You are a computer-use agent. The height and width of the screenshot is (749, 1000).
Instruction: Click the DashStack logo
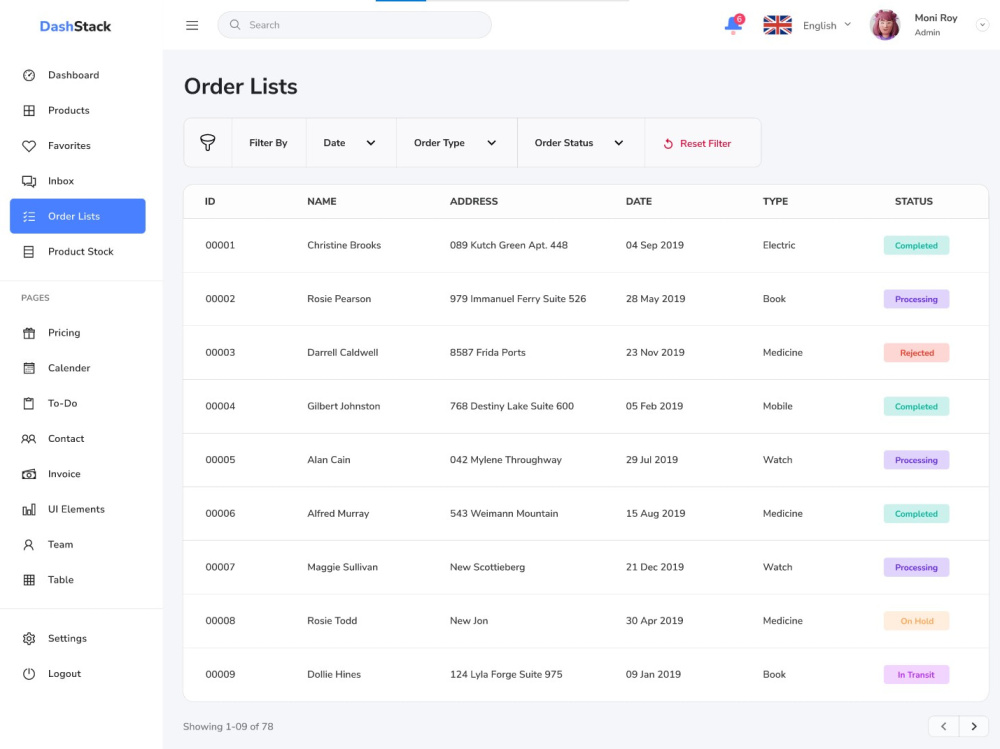pyautogui.click(x=75, y=26)
